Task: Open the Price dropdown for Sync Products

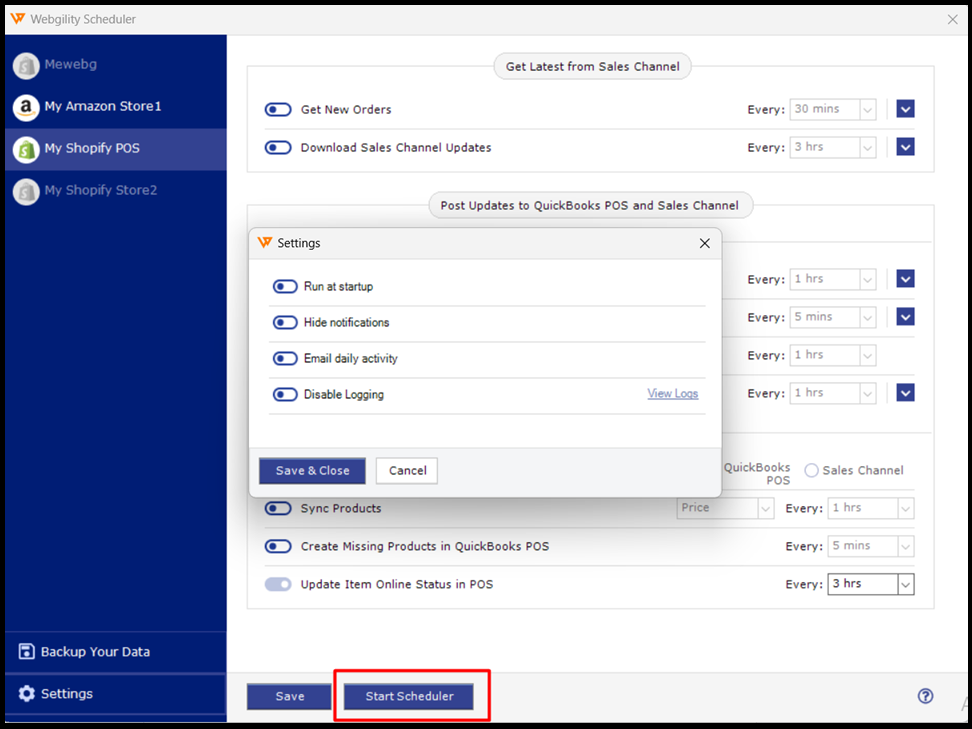Action: pyautogui.click(x=725, y=508)
